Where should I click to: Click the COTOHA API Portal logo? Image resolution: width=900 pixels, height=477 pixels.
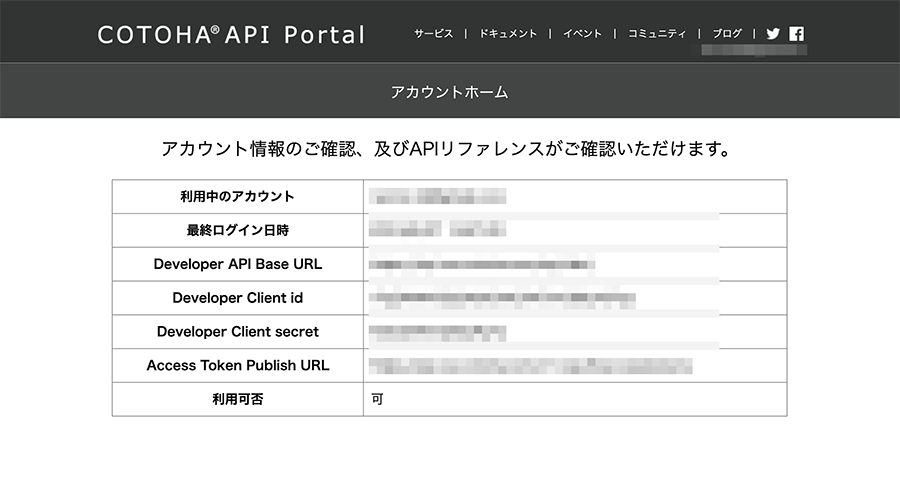coord(231,35)
